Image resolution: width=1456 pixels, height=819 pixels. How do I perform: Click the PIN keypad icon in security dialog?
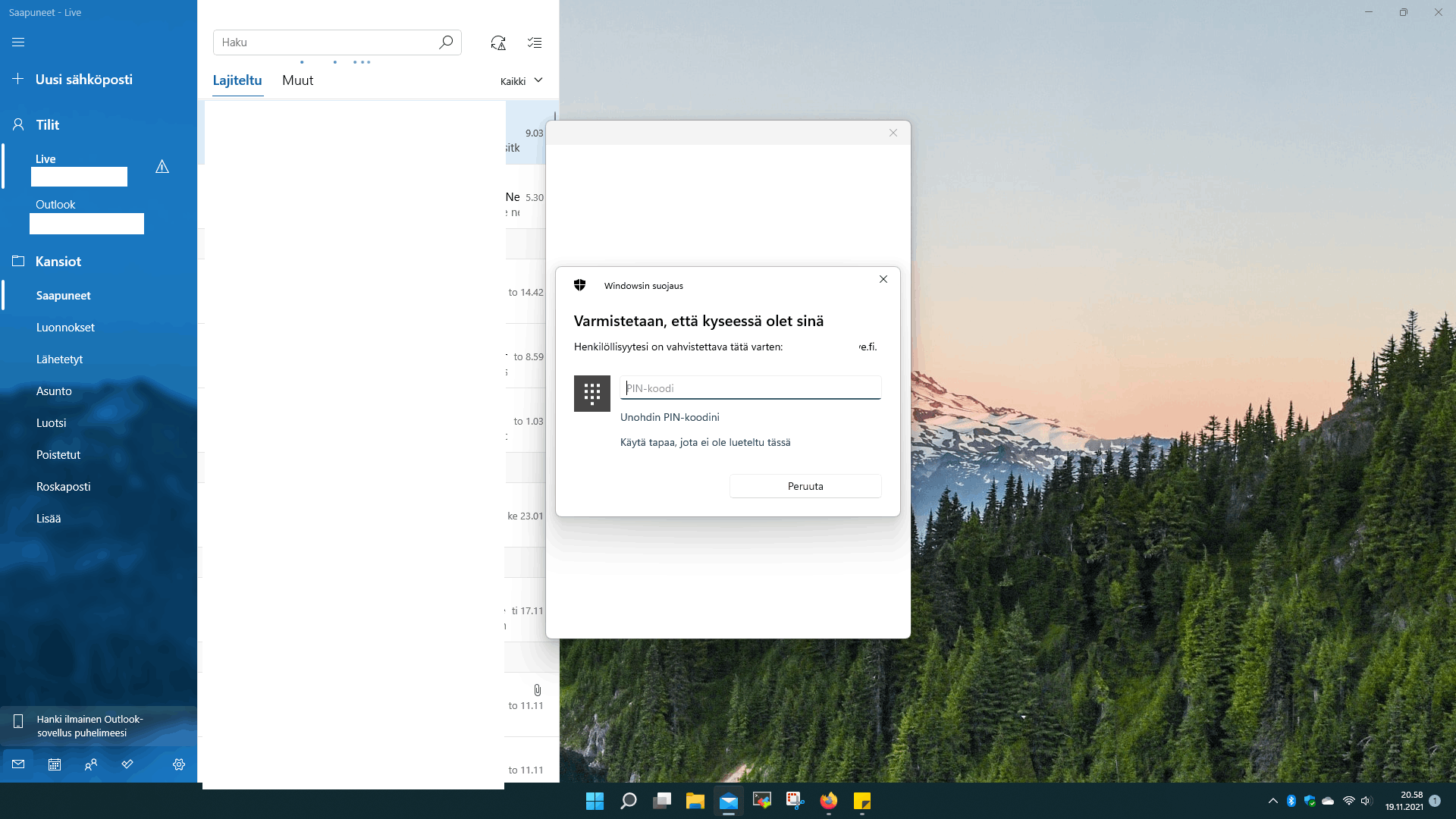(592, 394)
